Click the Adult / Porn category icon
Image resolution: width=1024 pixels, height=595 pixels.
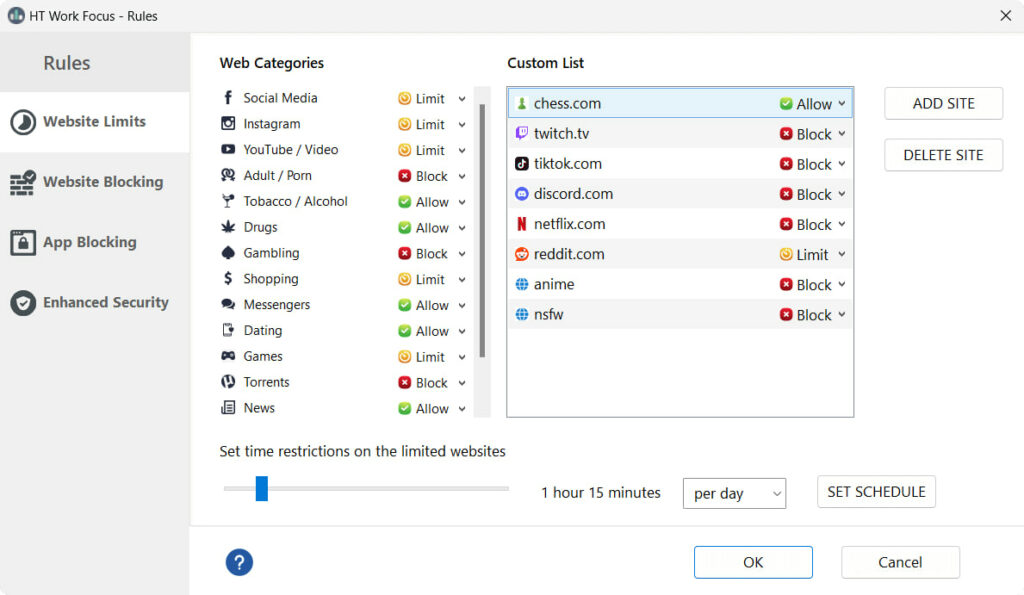228,175
